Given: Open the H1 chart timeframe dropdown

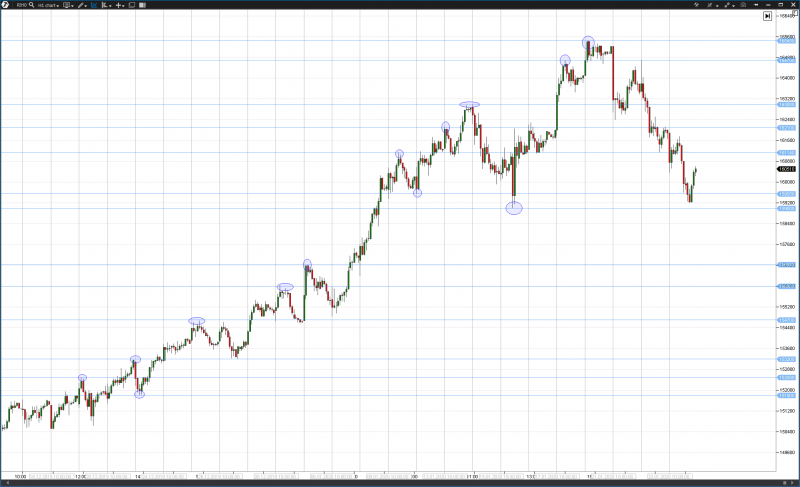Looking at the screenshot, I should (49, 5).
